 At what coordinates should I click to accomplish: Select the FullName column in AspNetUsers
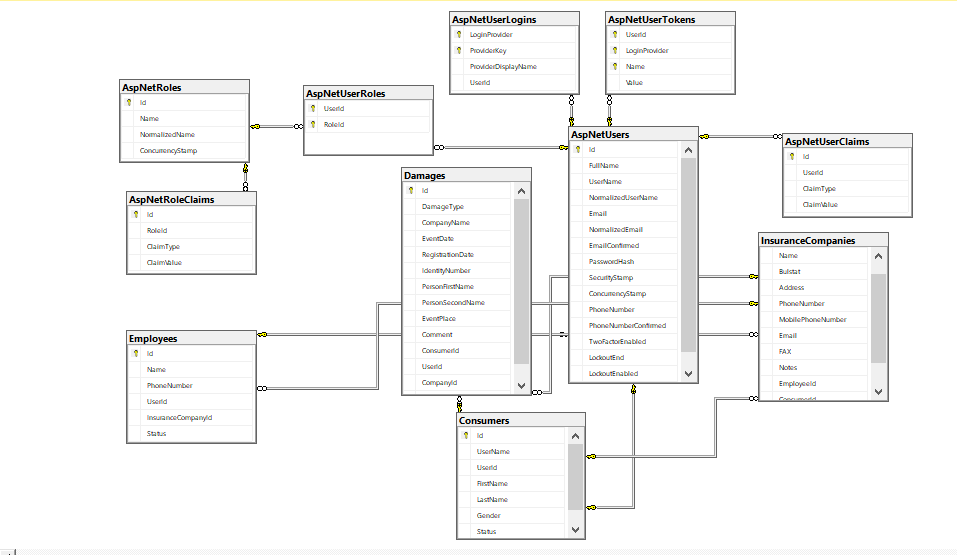tap(625, 165)
